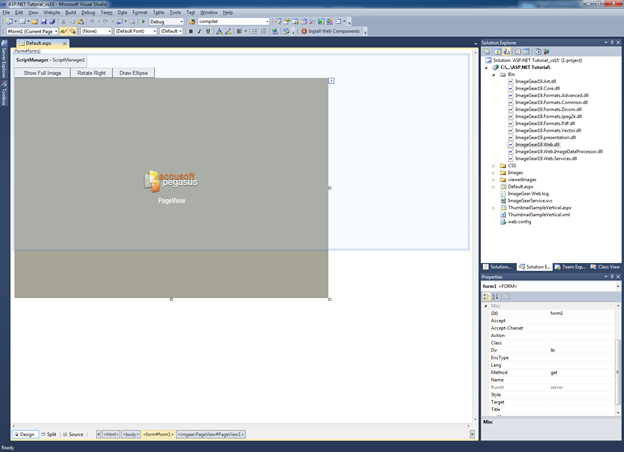Click the Save All icon

[x=52, y=21]
